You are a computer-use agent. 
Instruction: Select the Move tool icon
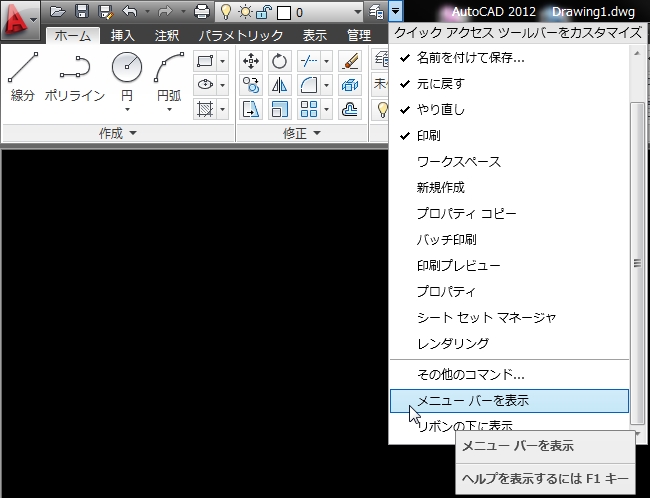pyautogui.click(x=251, y=61)
